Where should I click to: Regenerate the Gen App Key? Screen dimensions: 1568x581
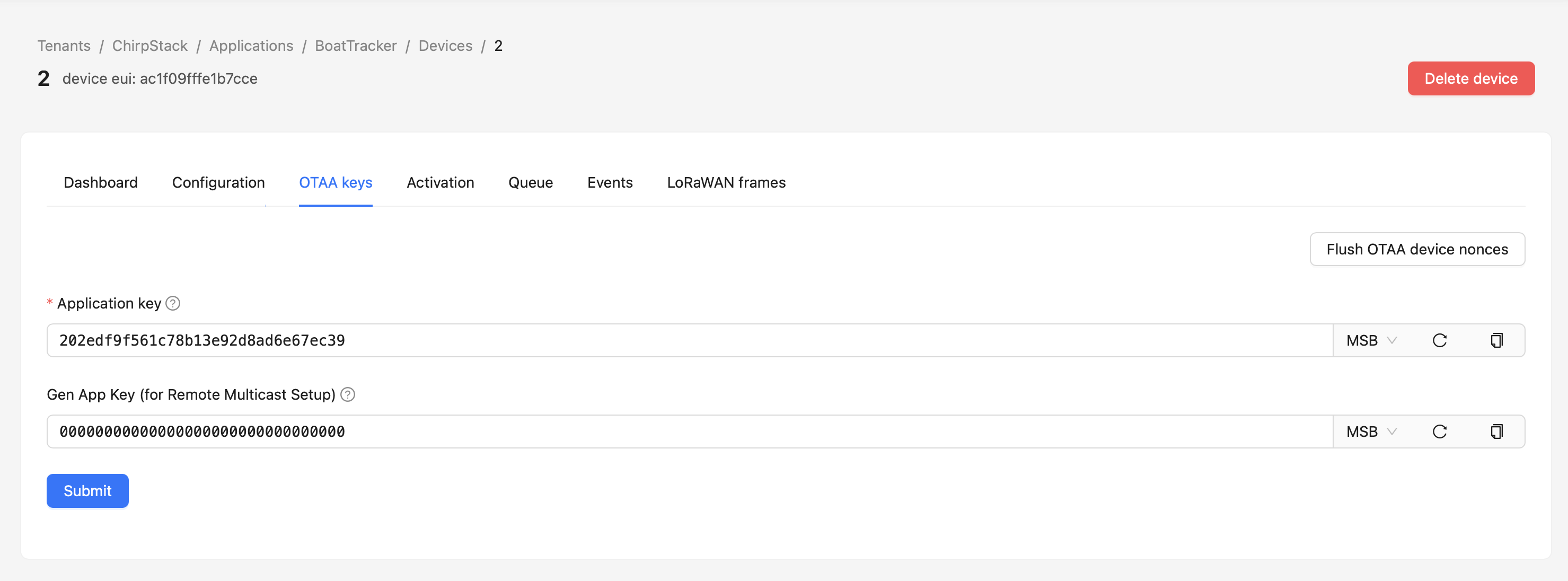(1439, 432)
